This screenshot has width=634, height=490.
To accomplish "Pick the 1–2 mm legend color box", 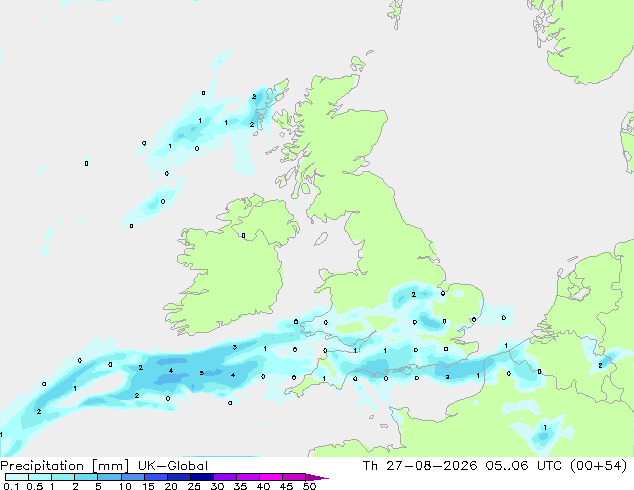I will click(63, 477).
